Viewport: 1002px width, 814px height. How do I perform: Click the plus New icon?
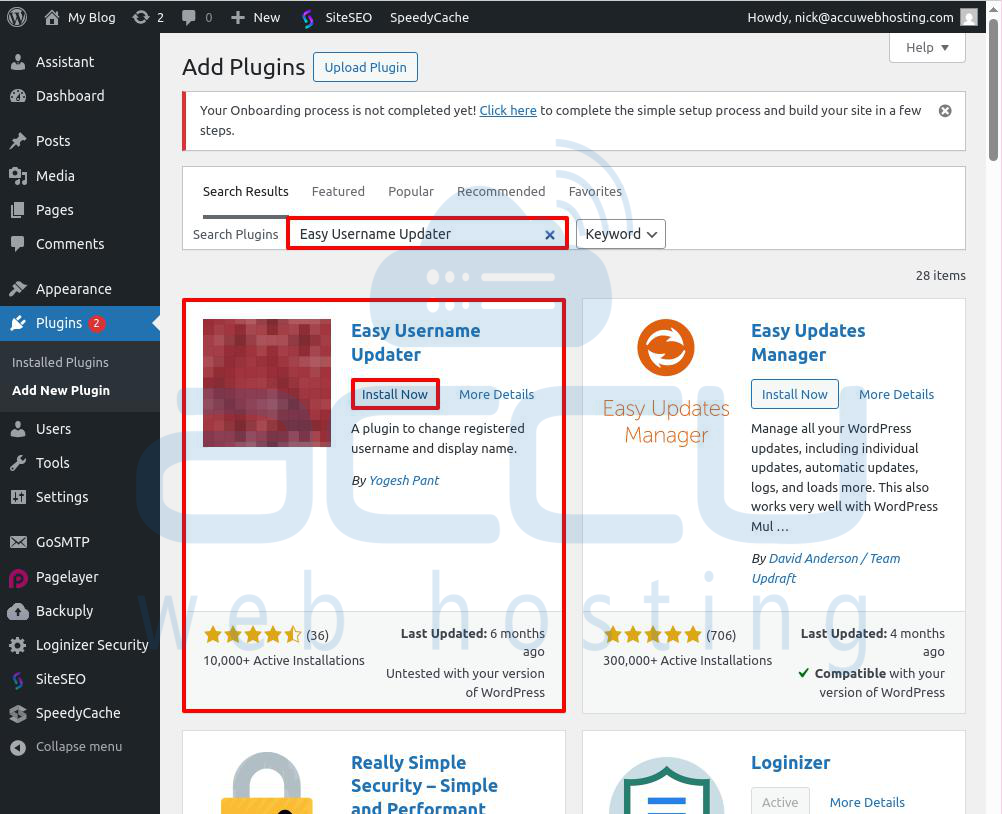pyautogui.click(x=238, y=17)
